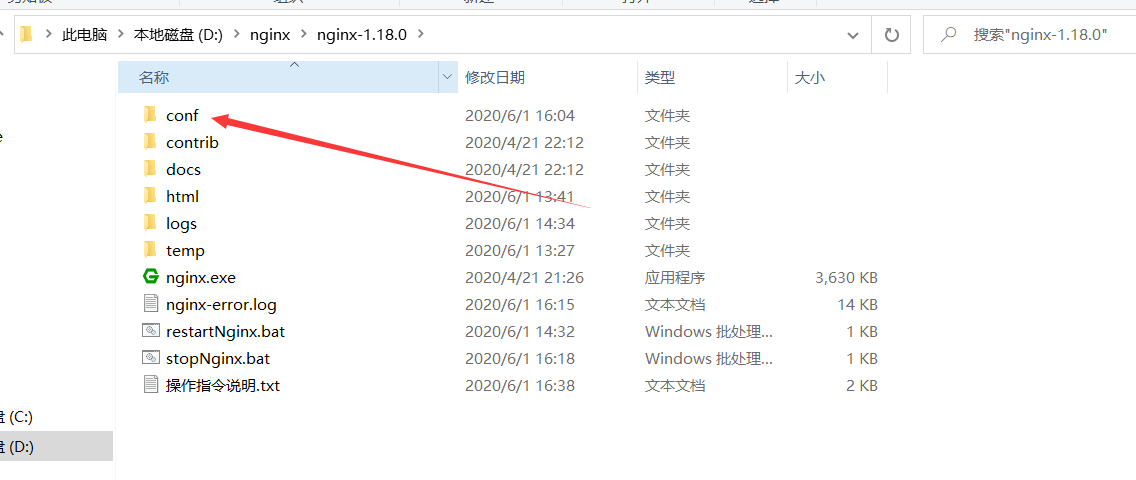Click the temp folder name

tap(185, 250)
